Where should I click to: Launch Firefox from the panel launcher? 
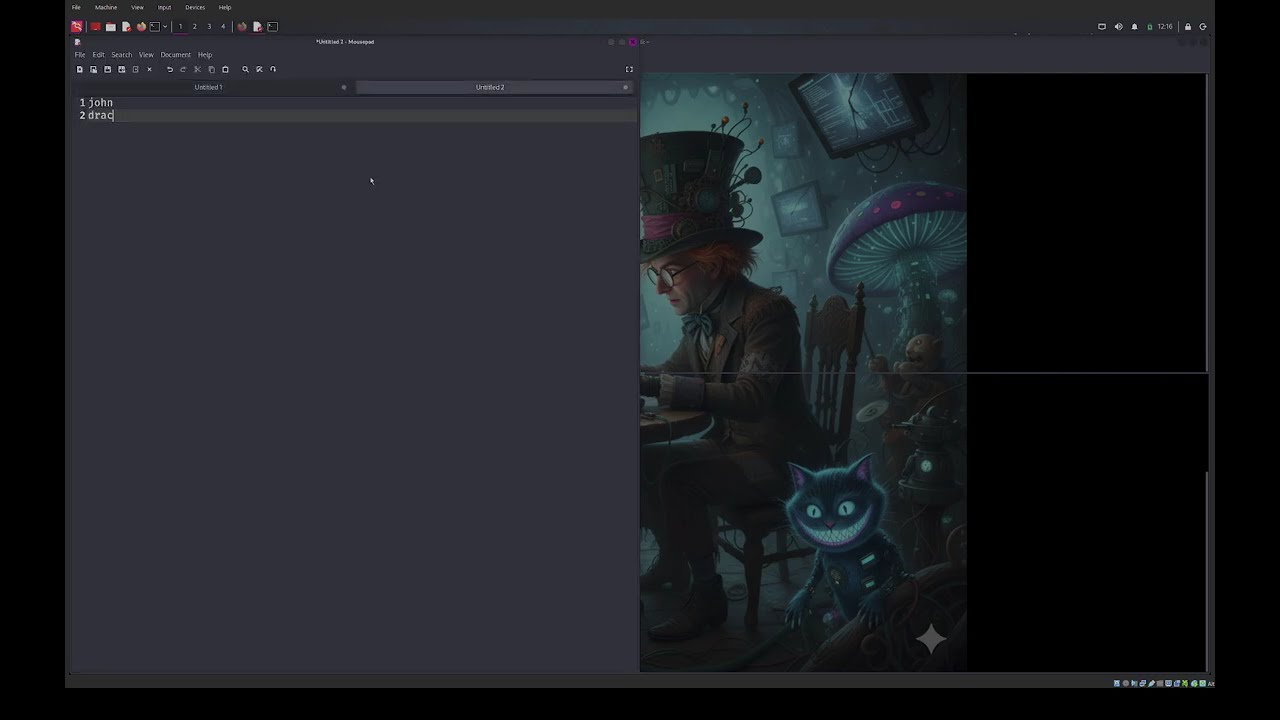[x=141, y=26]
